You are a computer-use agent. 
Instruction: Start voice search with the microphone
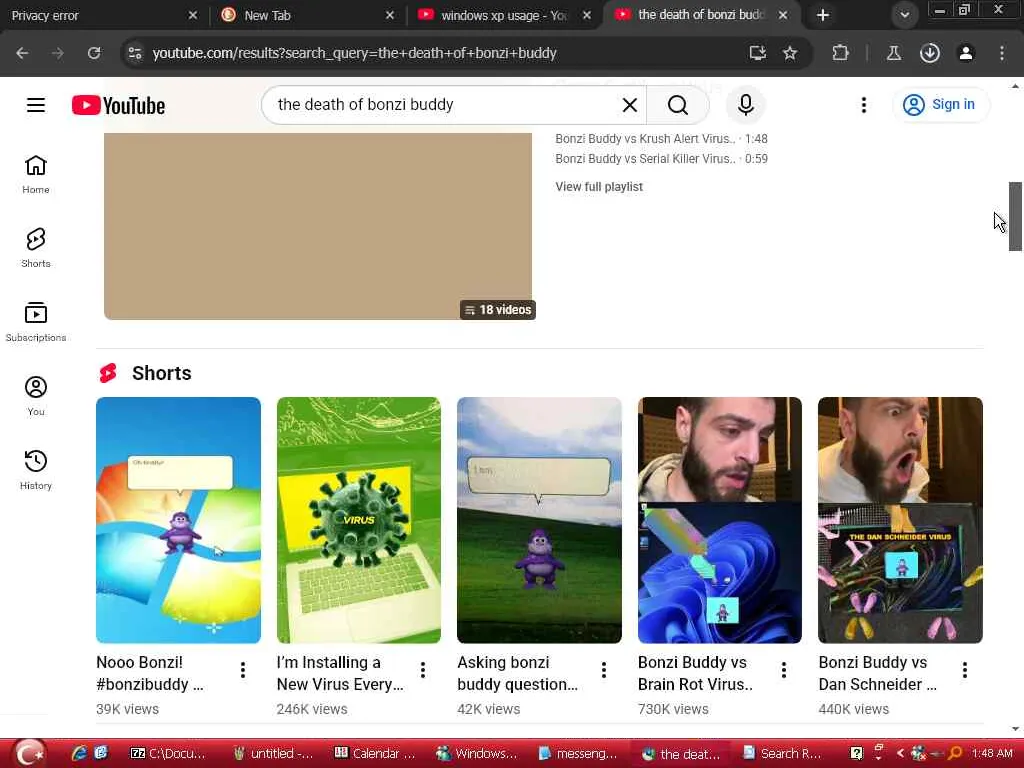[x=746, y=104]
